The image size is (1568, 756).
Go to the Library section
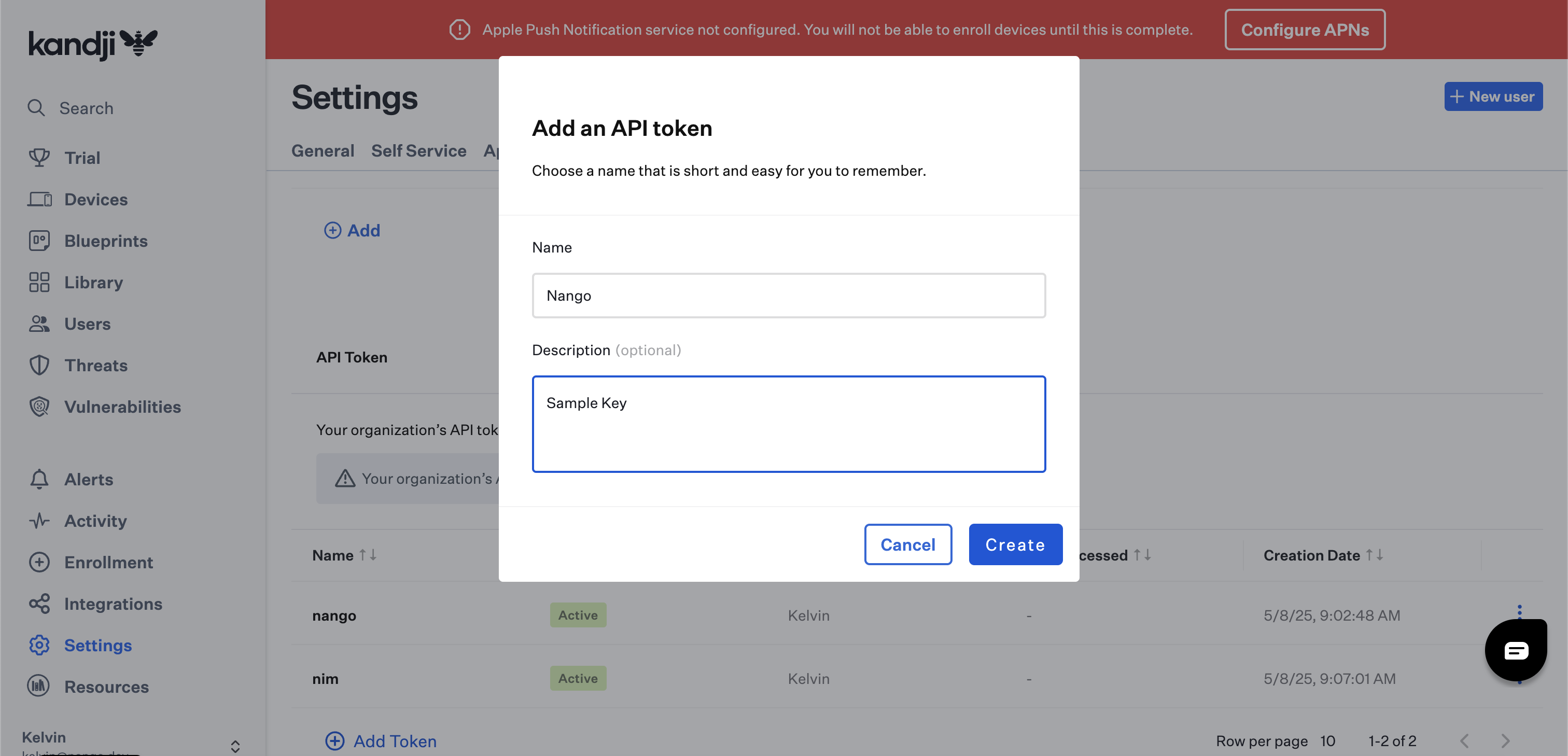[x=93, y=283]
